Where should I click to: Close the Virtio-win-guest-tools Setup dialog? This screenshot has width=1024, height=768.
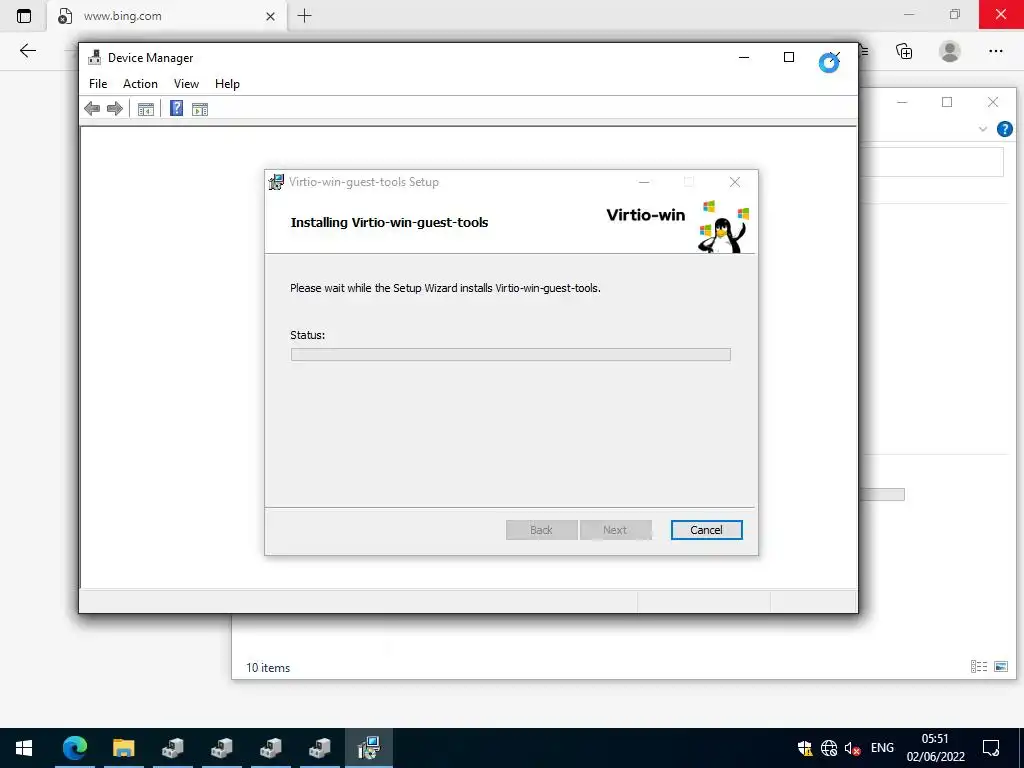[735, 182]
